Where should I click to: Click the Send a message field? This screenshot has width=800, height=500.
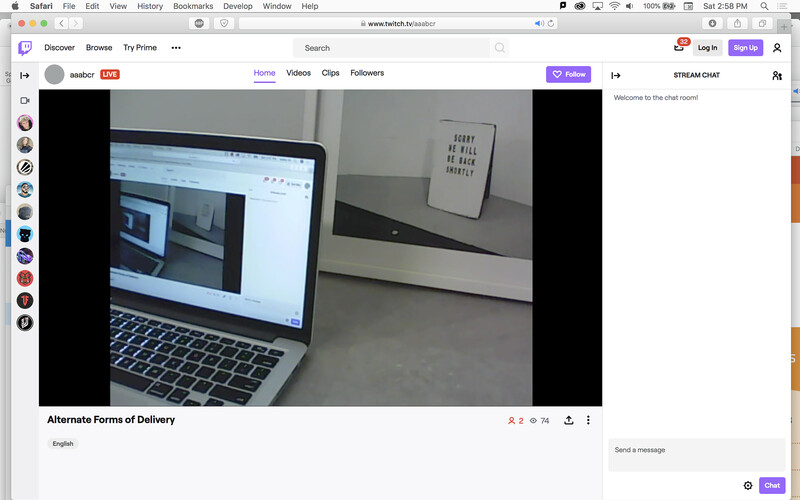(696, 454)
